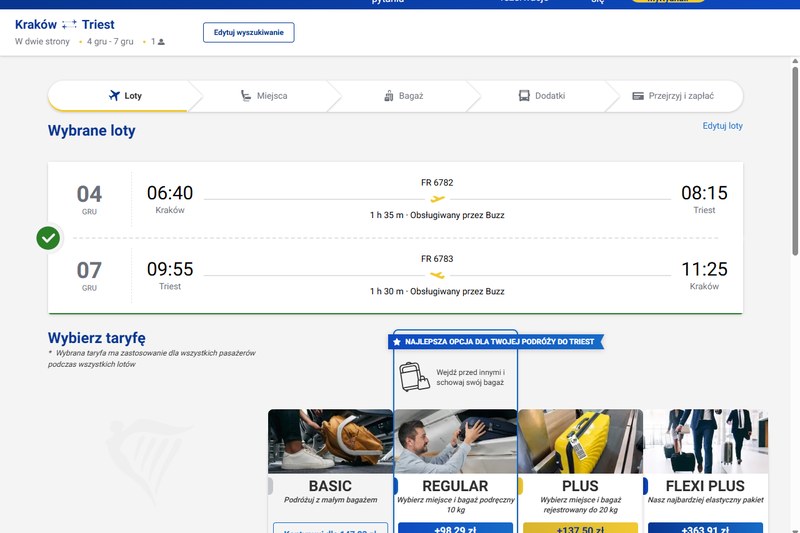Select the FLEXI PLUS fare image
Viewport: 800px width, 533px height.
[x=706, y=441]
